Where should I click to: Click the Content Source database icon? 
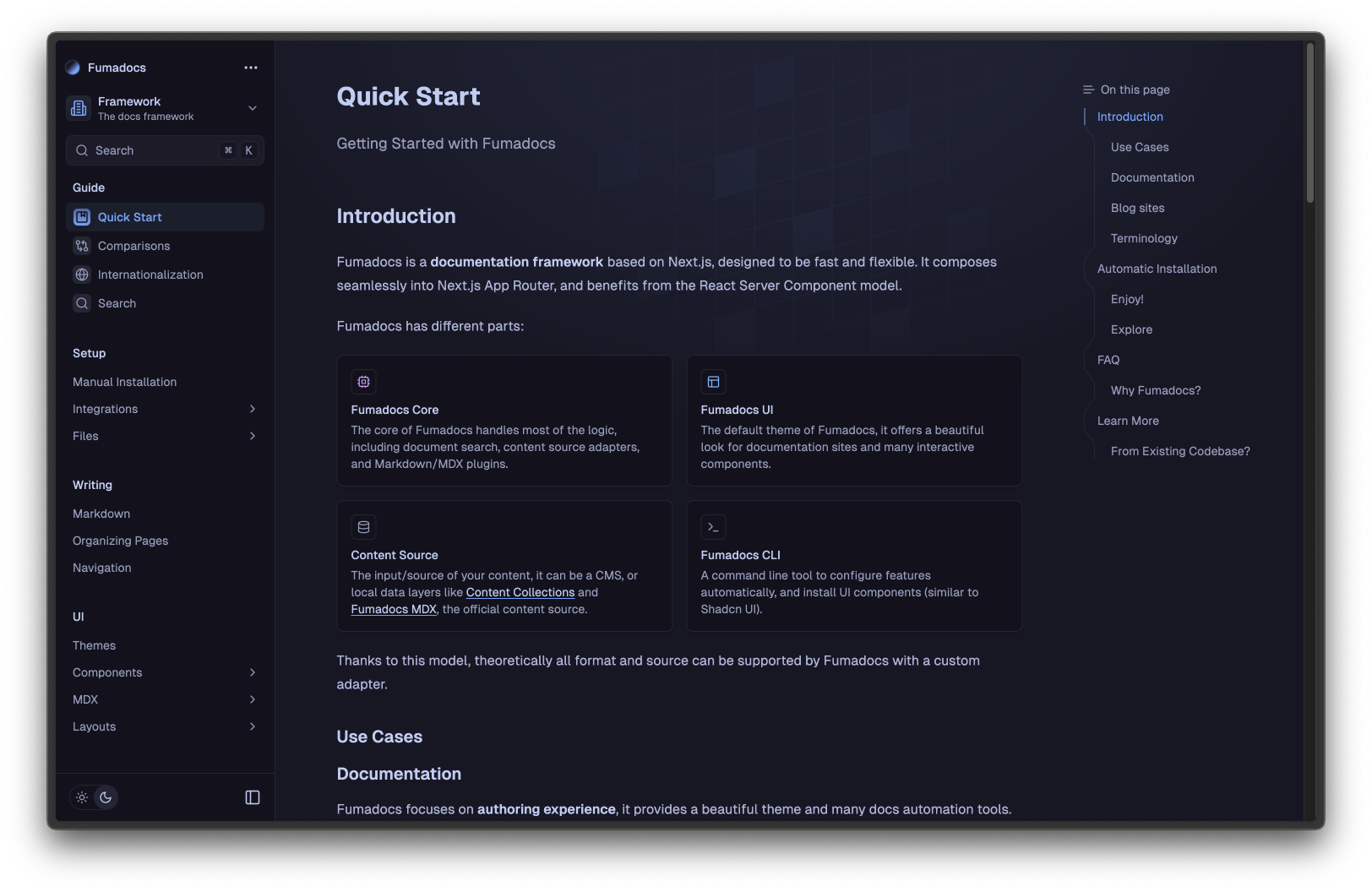(363, 527)
